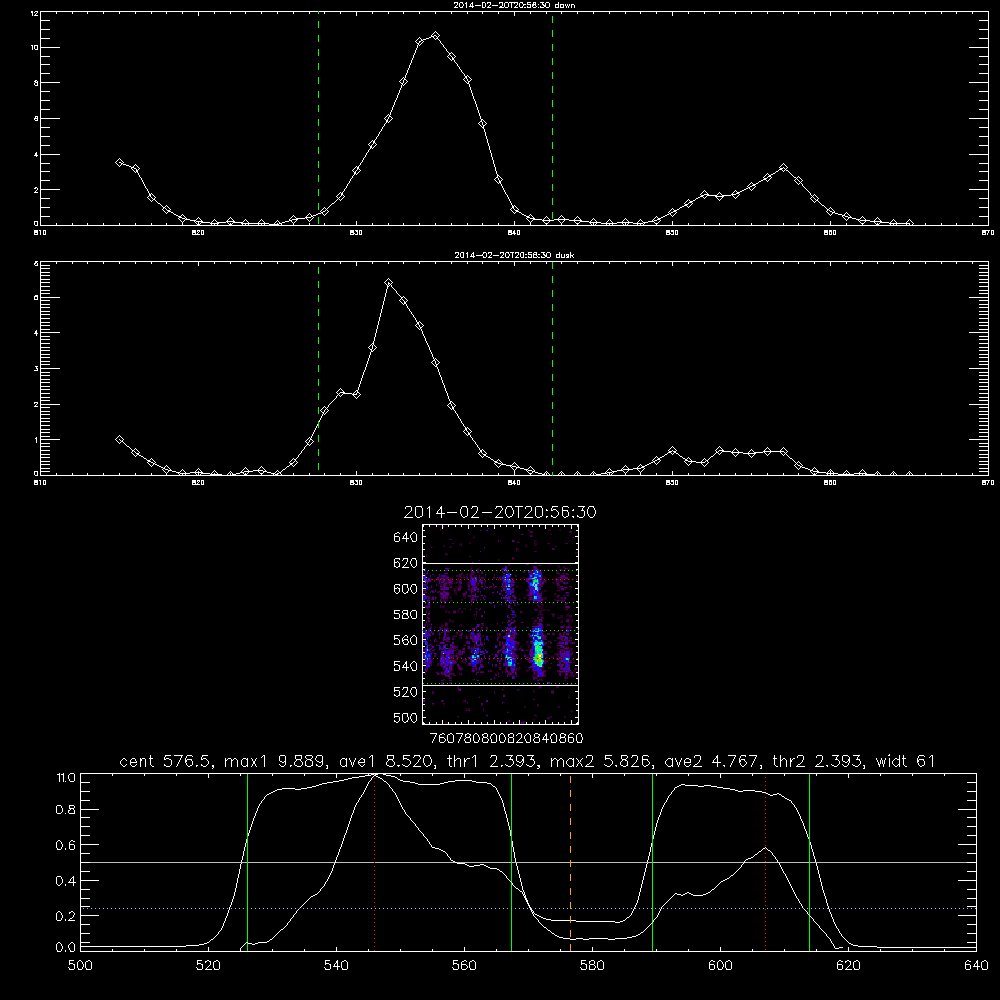Click the heatmap title '2014-02-20T20:56:30'

pyautogui.click(x=500, y=512)
